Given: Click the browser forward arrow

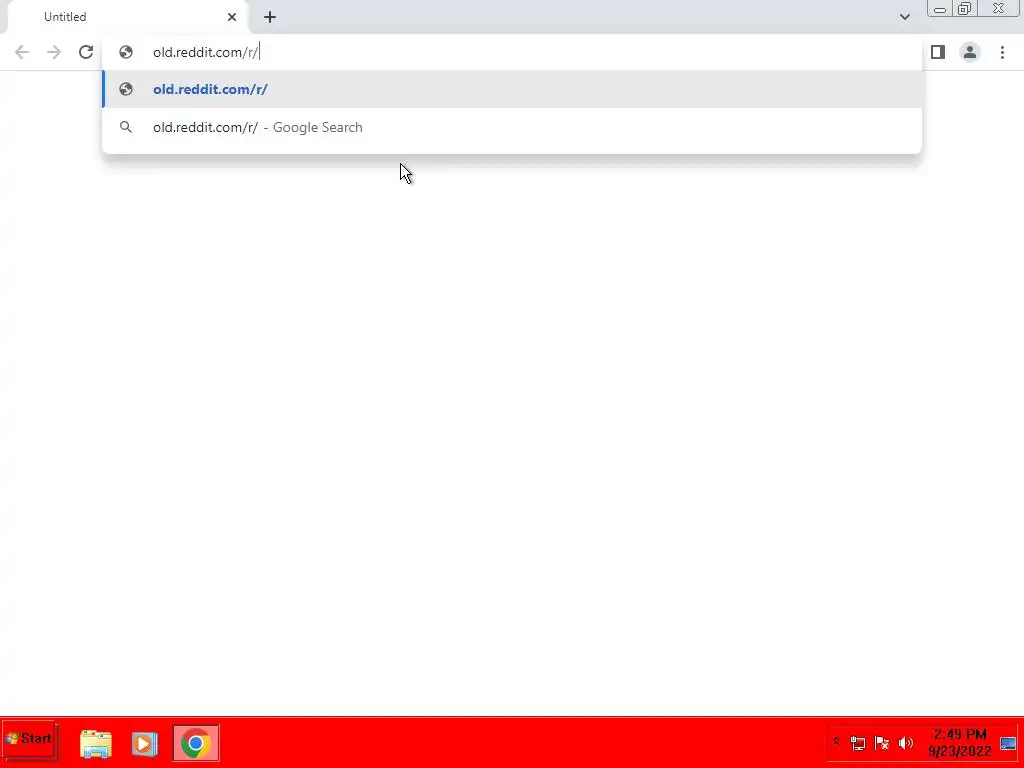Looking at the screenshot, I should 54,52.
